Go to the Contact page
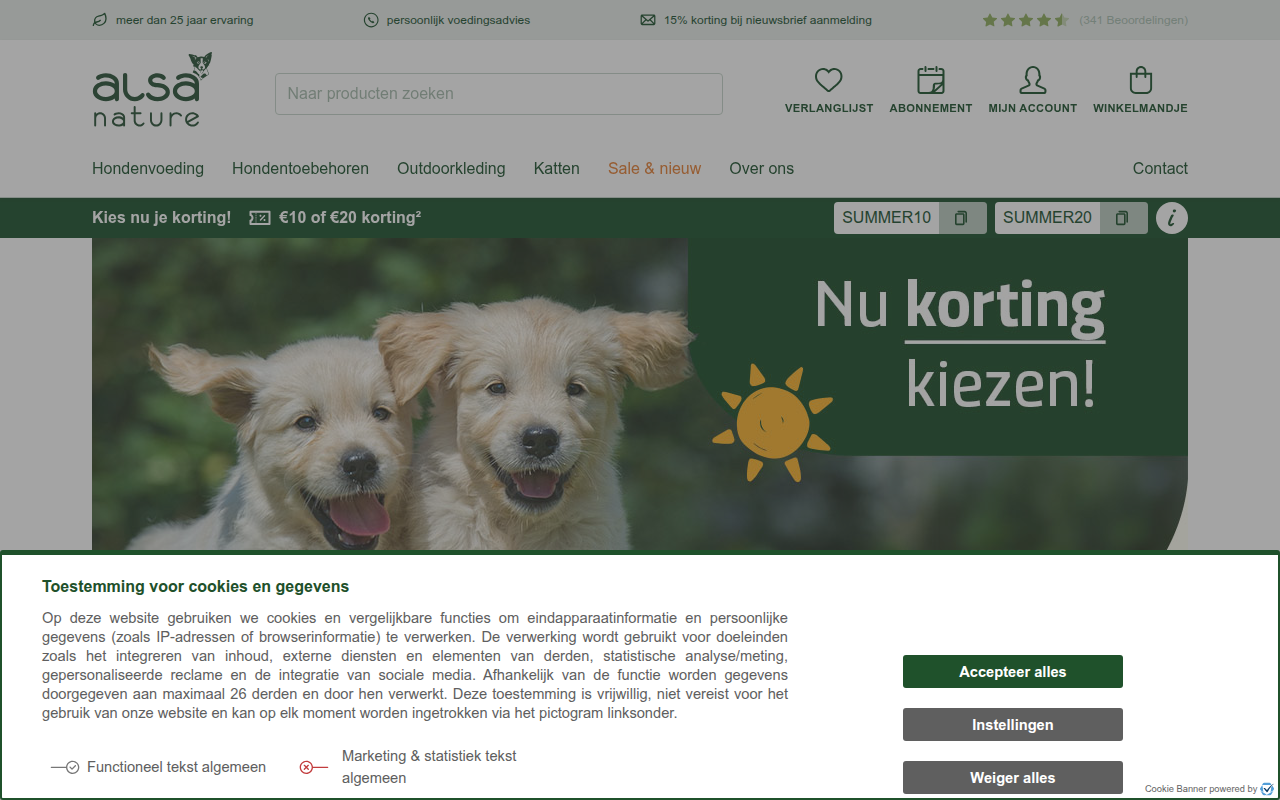The height and width of the screenshot is (800, 1280). [x=1160, y=168]
